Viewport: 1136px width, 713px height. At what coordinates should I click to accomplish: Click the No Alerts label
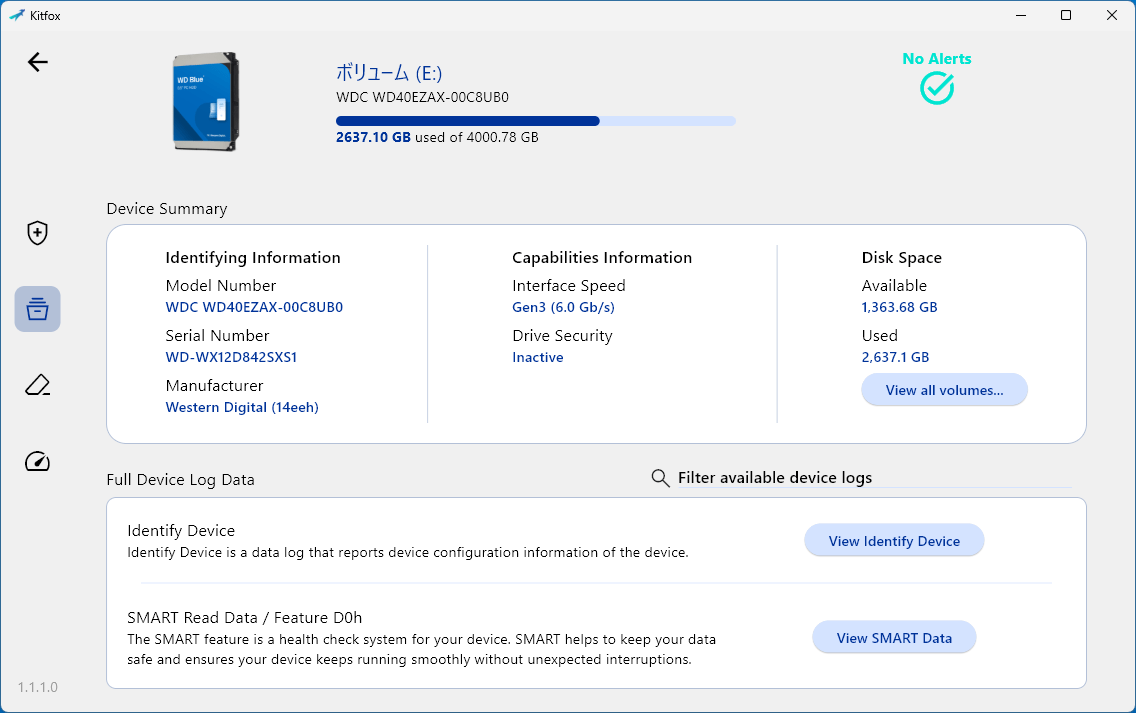tap(937, 59)
